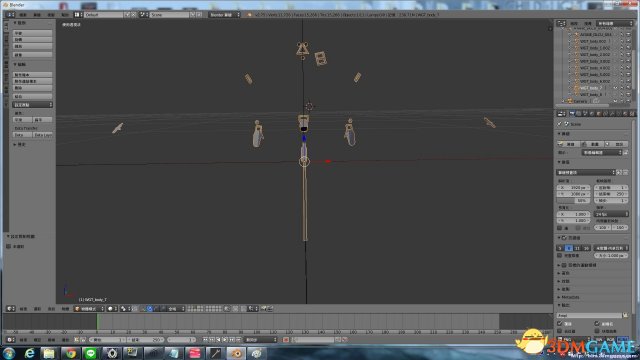This screenshot has width=640, height=360.
Task: Open the Blender Render engine dropdown
Action: (x=224, y=15)
